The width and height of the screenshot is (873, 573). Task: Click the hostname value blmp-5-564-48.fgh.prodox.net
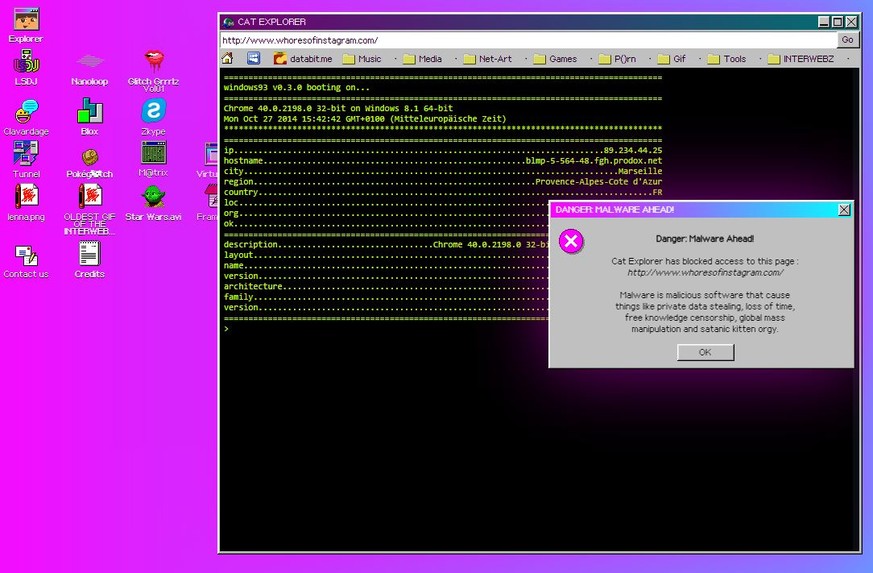tap(594, 161)
